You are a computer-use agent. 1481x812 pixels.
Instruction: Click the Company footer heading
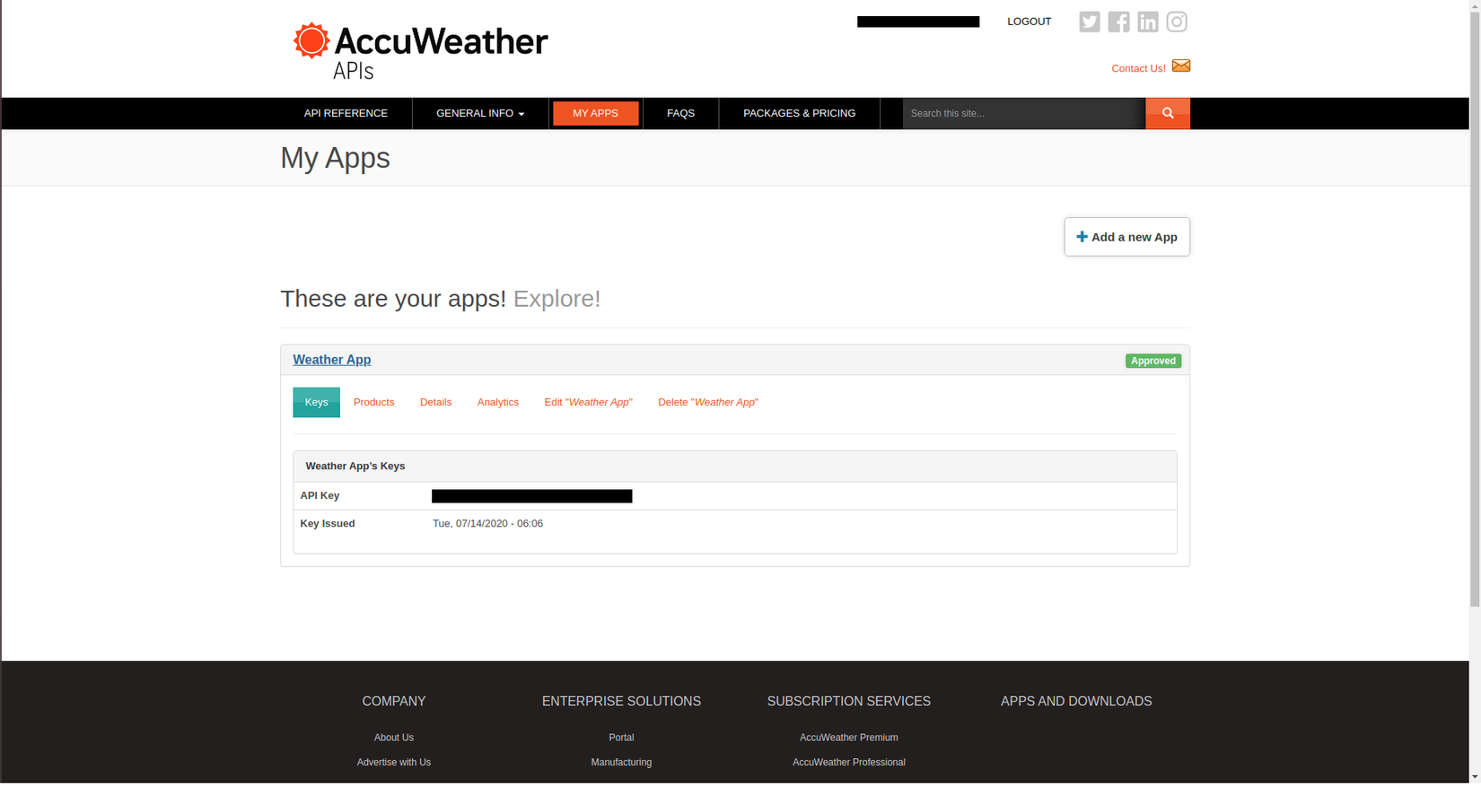point(394,702)
